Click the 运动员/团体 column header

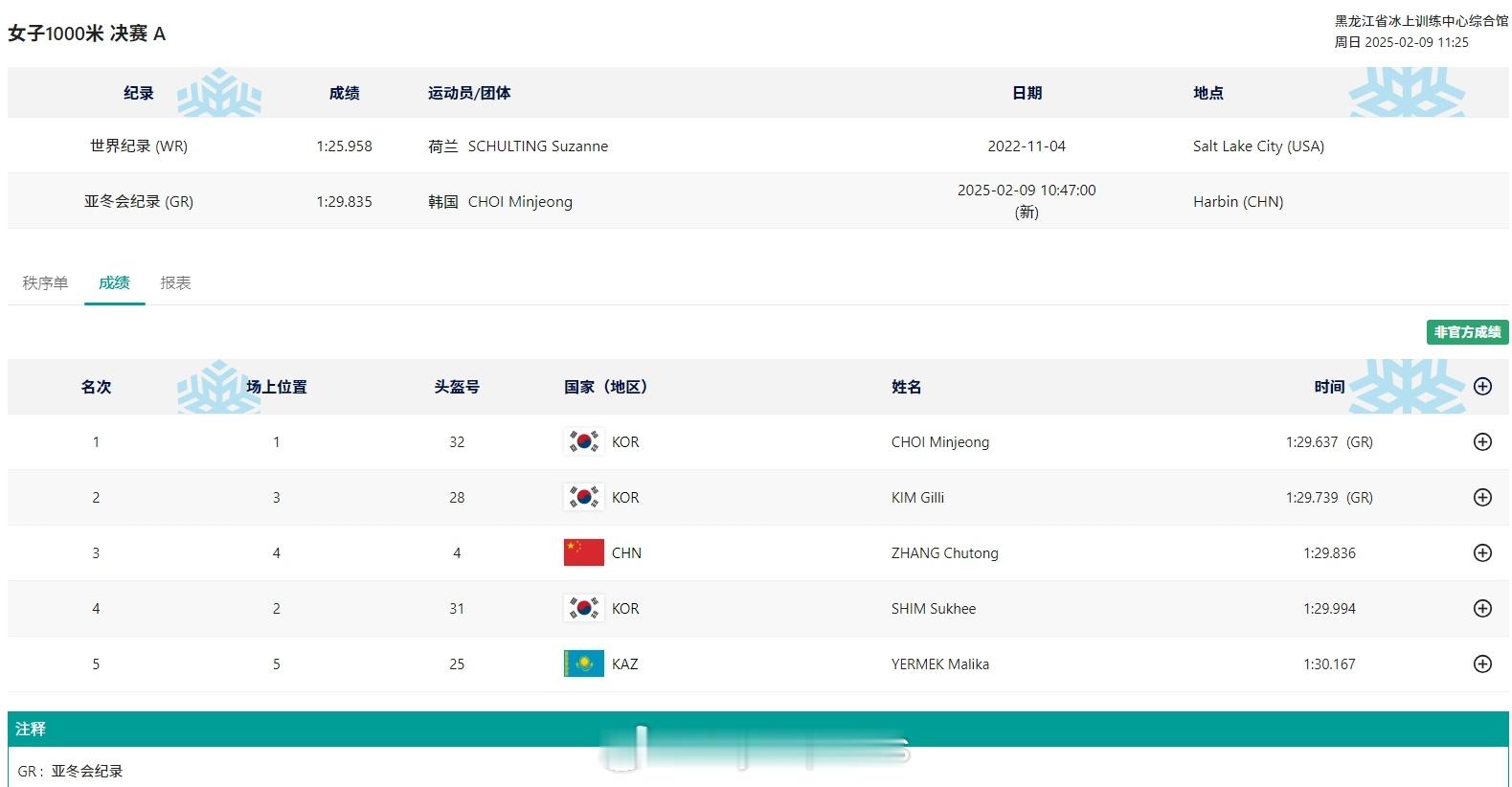tap(469, 93)
